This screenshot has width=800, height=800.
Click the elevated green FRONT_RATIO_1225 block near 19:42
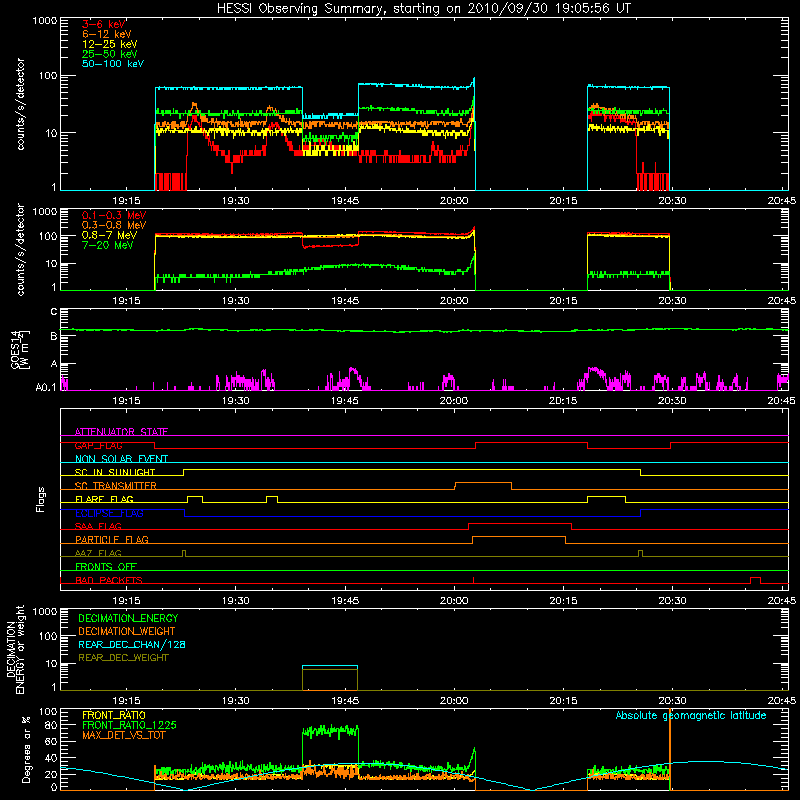(330, 731)
